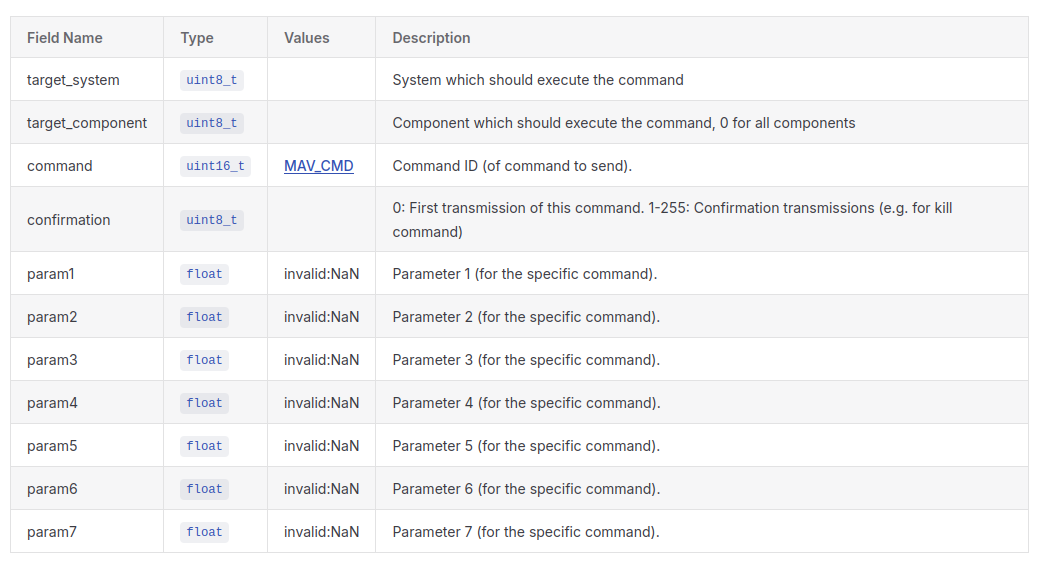Click the param4 field name

pos(52,403)
